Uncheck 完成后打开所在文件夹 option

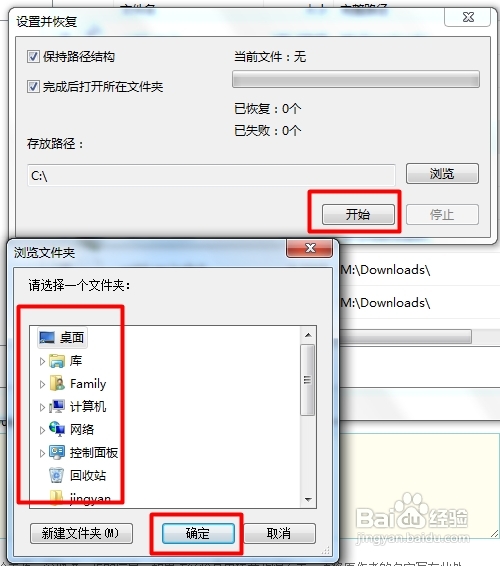33,87
